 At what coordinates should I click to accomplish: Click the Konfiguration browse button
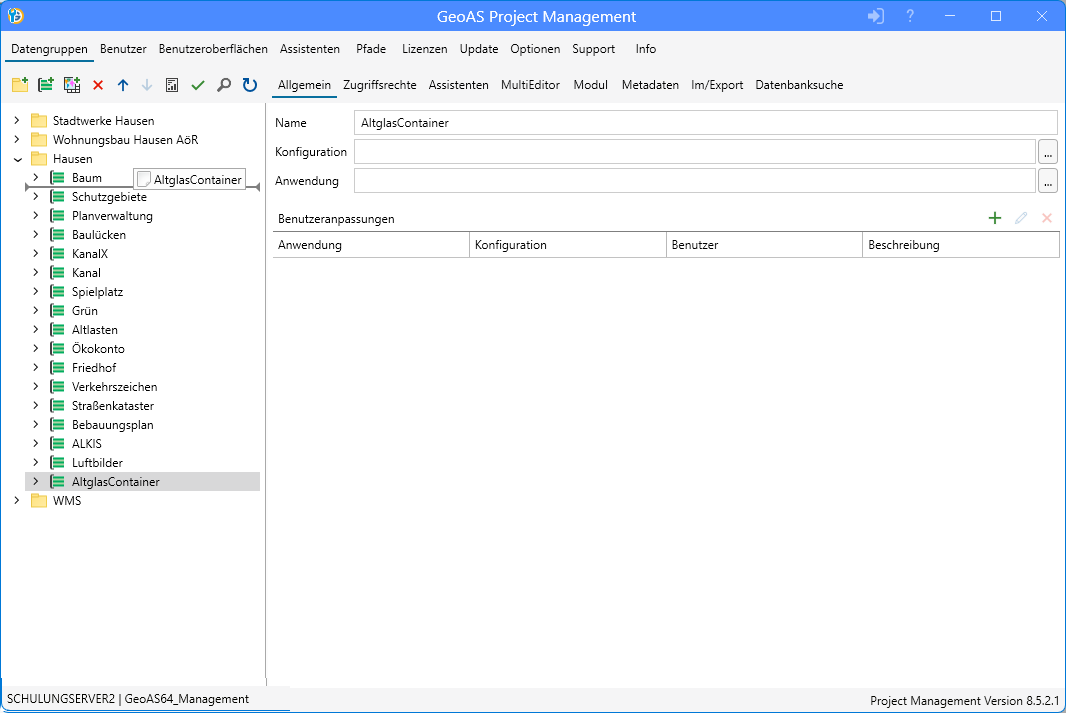1047,152
